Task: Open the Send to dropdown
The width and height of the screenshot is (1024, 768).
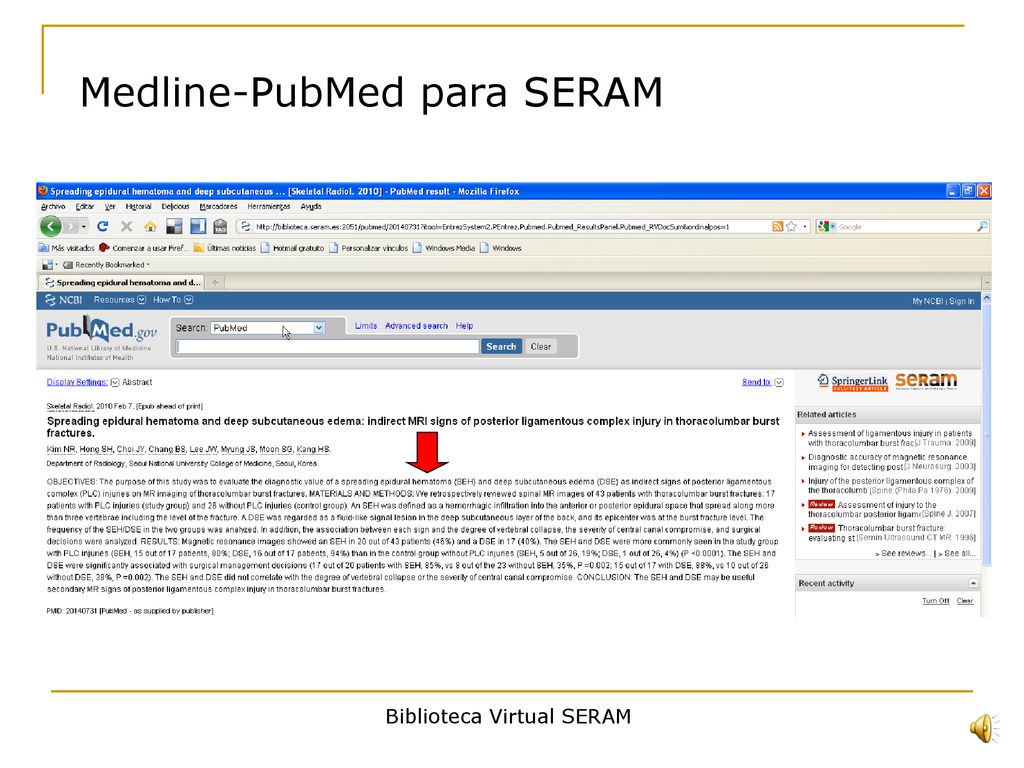Action: tap(762, 383)
